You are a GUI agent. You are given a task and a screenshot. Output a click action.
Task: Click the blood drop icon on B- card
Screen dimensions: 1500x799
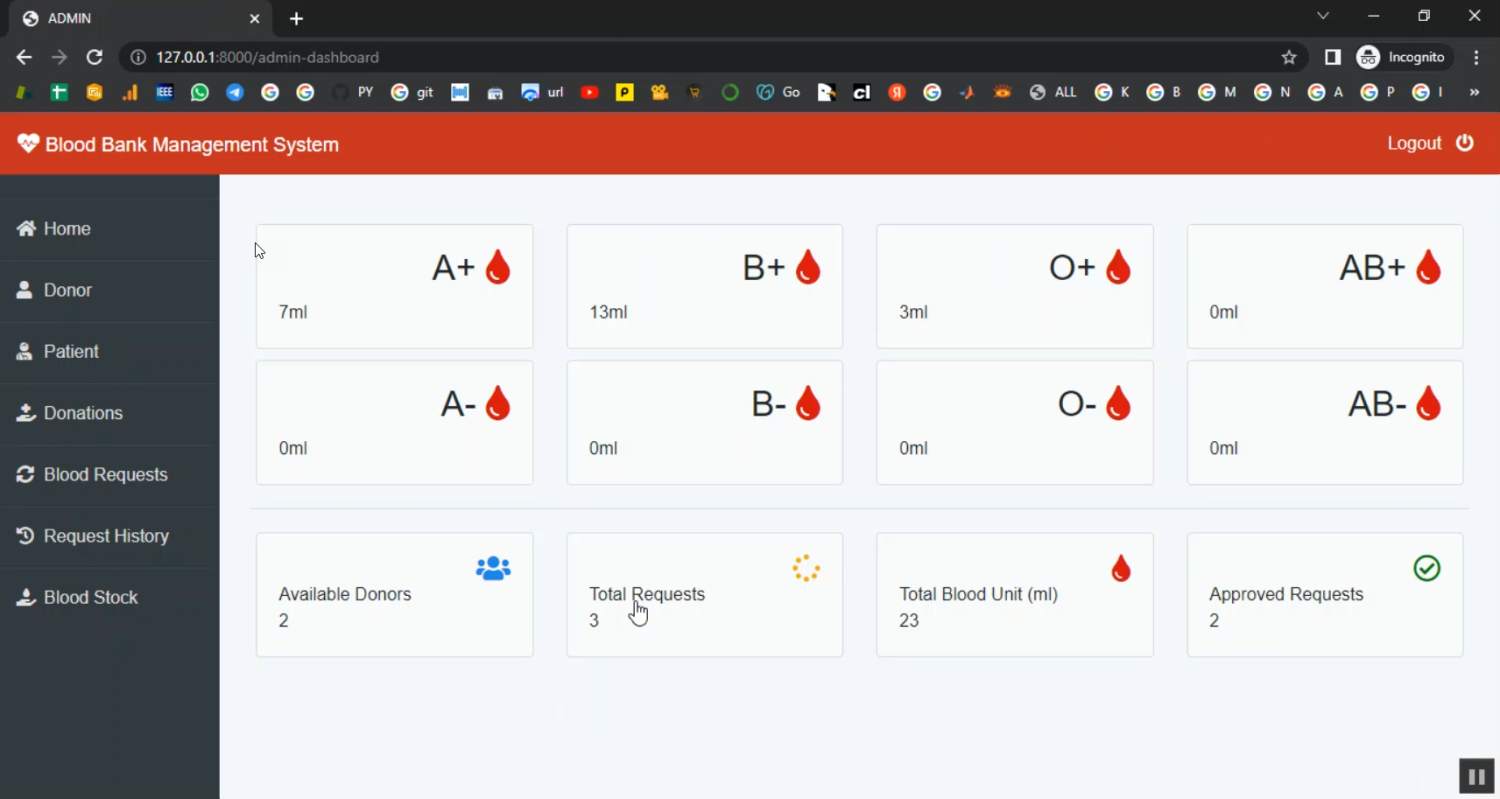tap(808, 403)
